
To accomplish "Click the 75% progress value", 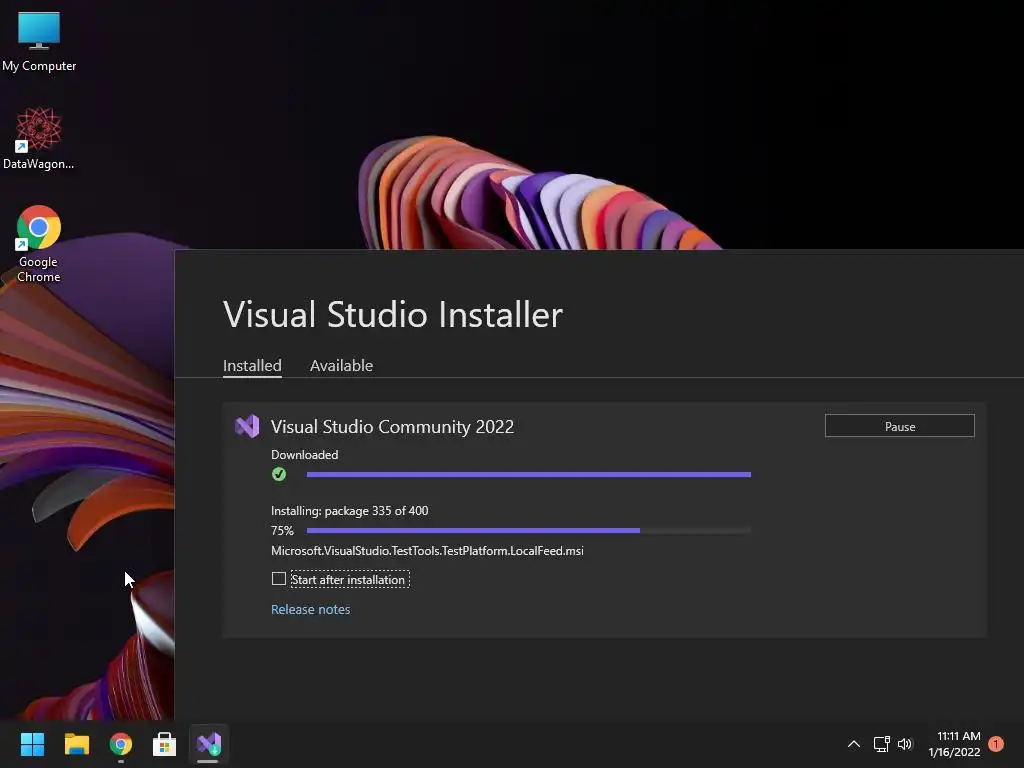I will coord(282,530).
